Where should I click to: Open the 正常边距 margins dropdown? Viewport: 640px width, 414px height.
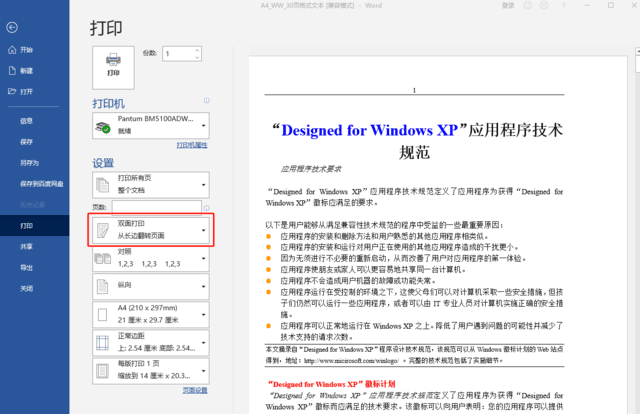(x=151, y=343)
